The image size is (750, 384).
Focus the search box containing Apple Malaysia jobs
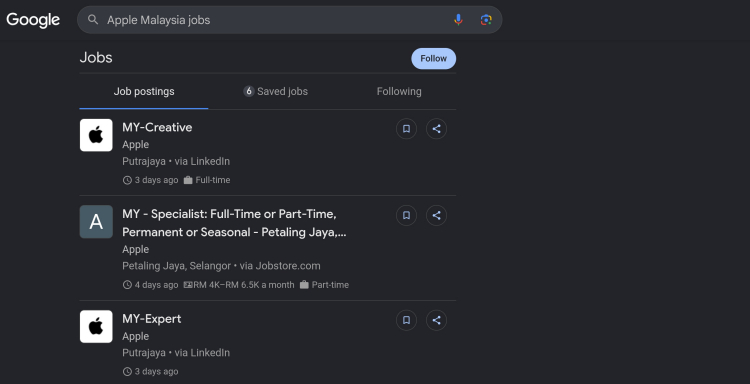coord(289,20)
